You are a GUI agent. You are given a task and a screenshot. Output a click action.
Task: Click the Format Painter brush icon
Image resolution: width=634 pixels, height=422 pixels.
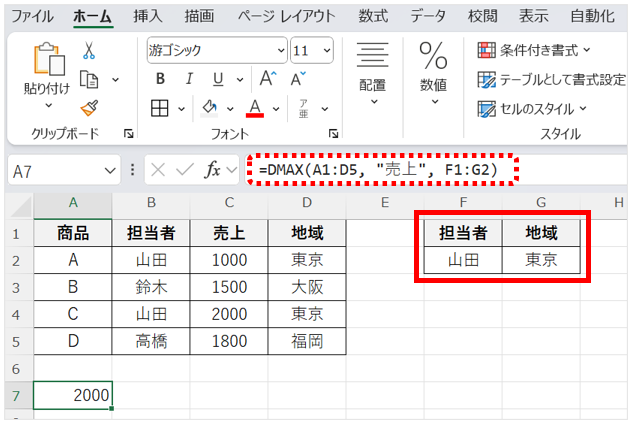[89, 108]
